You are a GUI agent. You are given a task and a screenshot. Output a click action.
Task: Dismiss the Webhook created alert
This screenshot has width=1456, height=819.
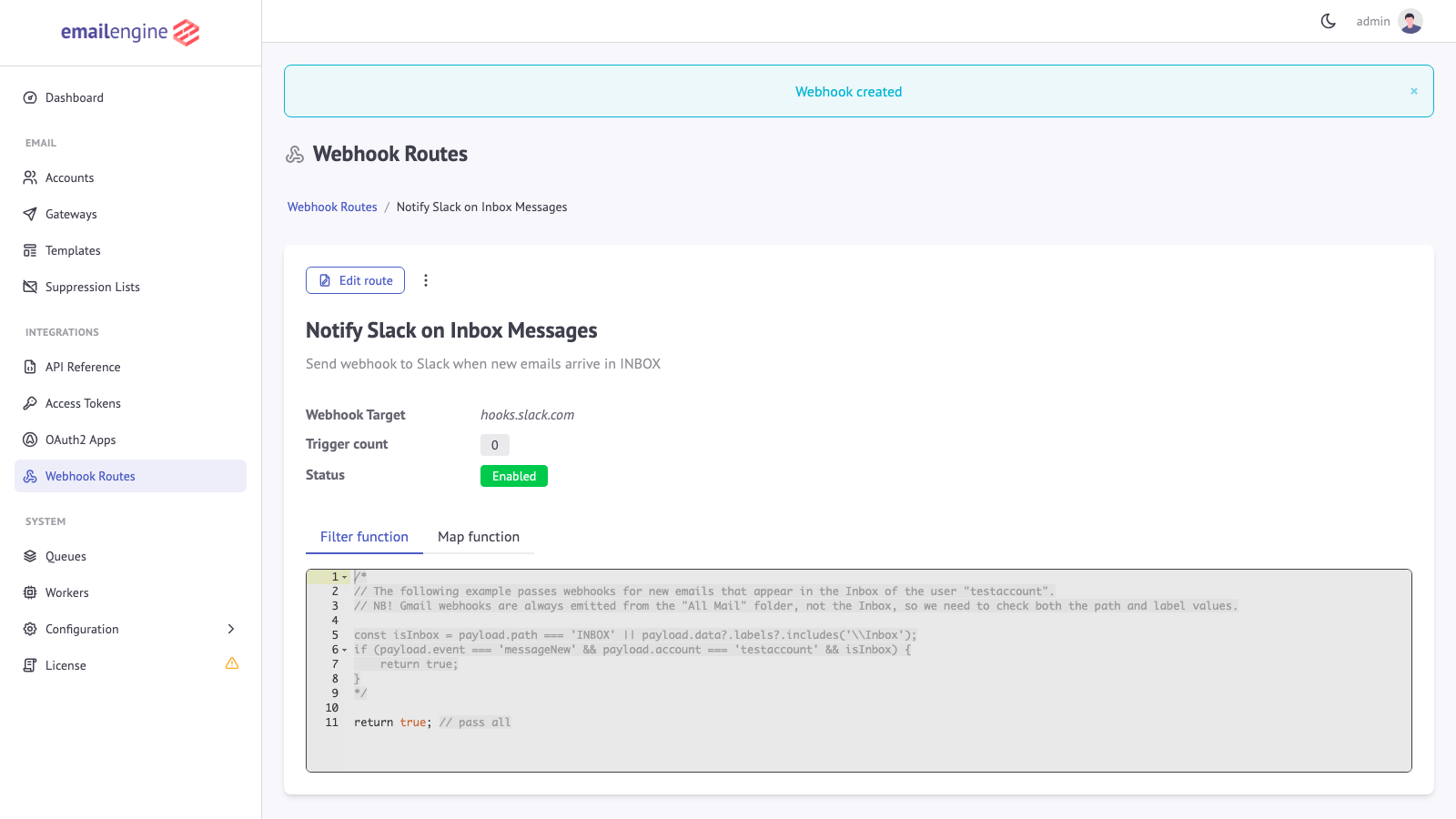(x=1414, y=91)
